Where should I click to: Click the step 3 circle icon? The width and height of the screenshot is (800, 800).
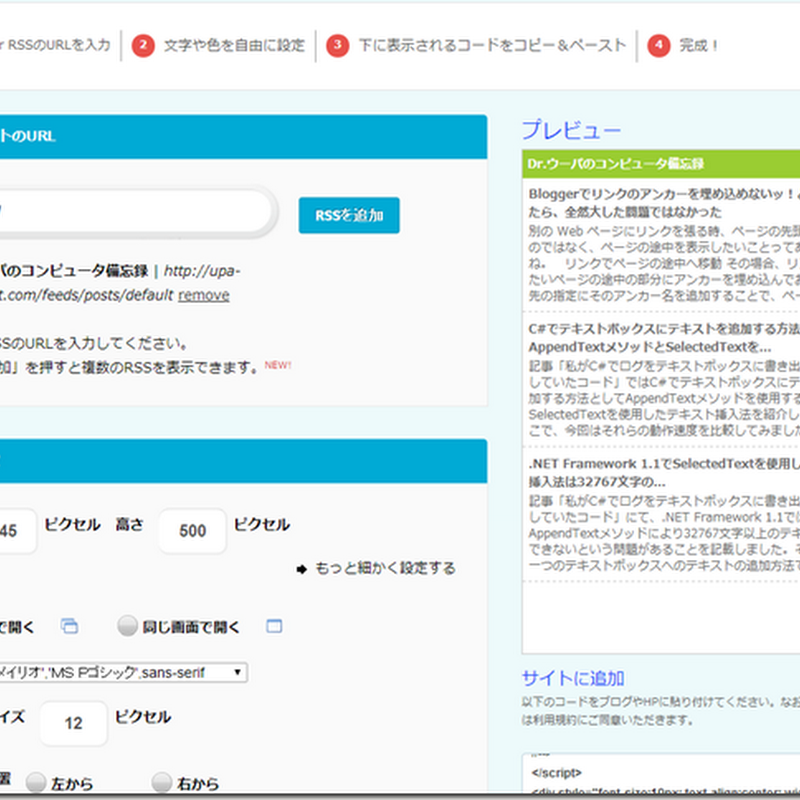point(339,45)
